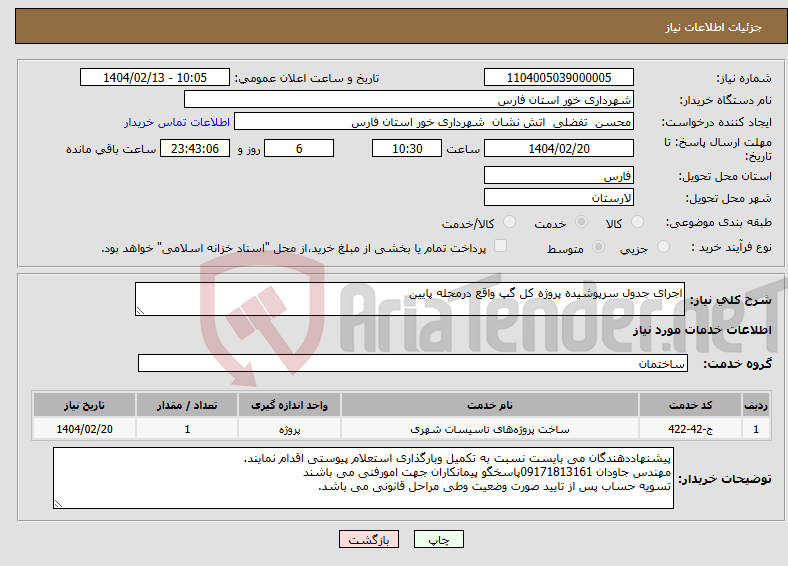
Task: Click the deadline date field 1404/02/20
Action: 559,148
